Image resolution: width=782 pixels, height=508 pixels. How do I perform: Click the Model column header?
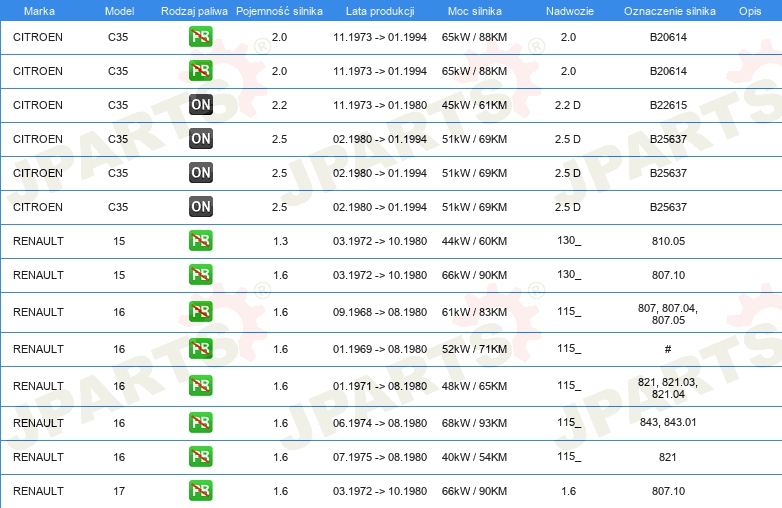coord(119,11)
